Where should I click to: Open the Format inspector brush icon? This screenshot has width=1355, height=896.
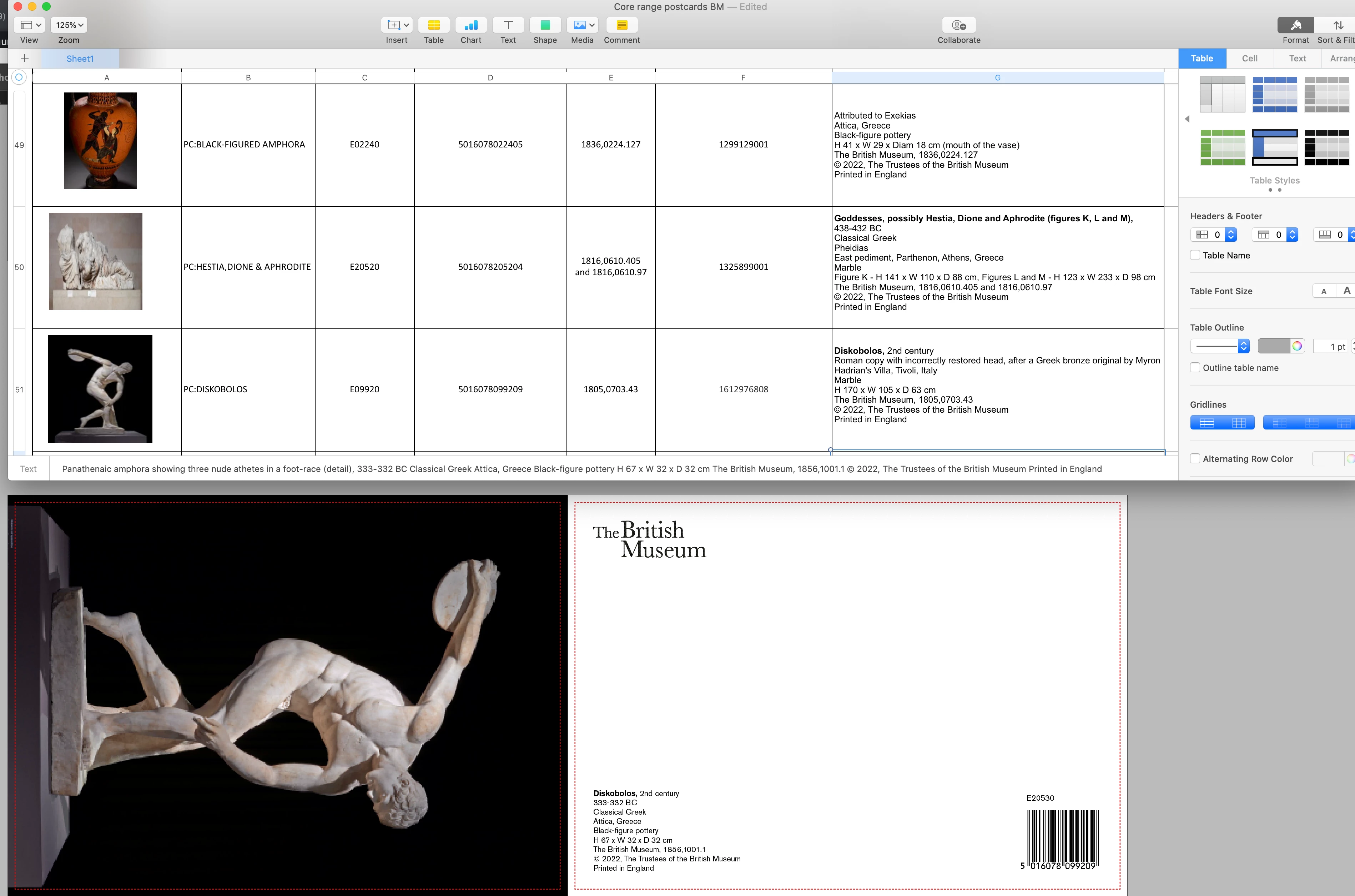click(1296, 25)
